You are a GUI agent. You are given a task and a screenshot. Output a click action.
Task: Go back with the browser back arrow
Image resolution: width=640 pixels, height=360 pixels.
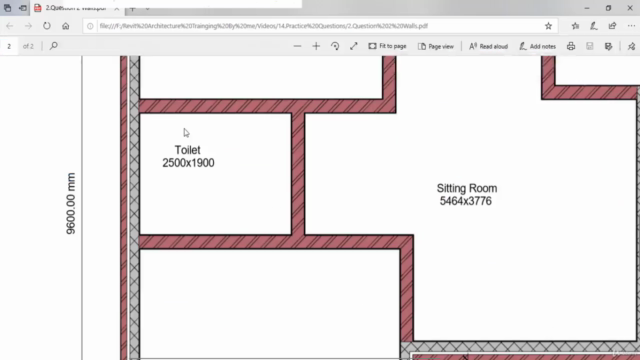pyautogui.click(x=10, y=26)
